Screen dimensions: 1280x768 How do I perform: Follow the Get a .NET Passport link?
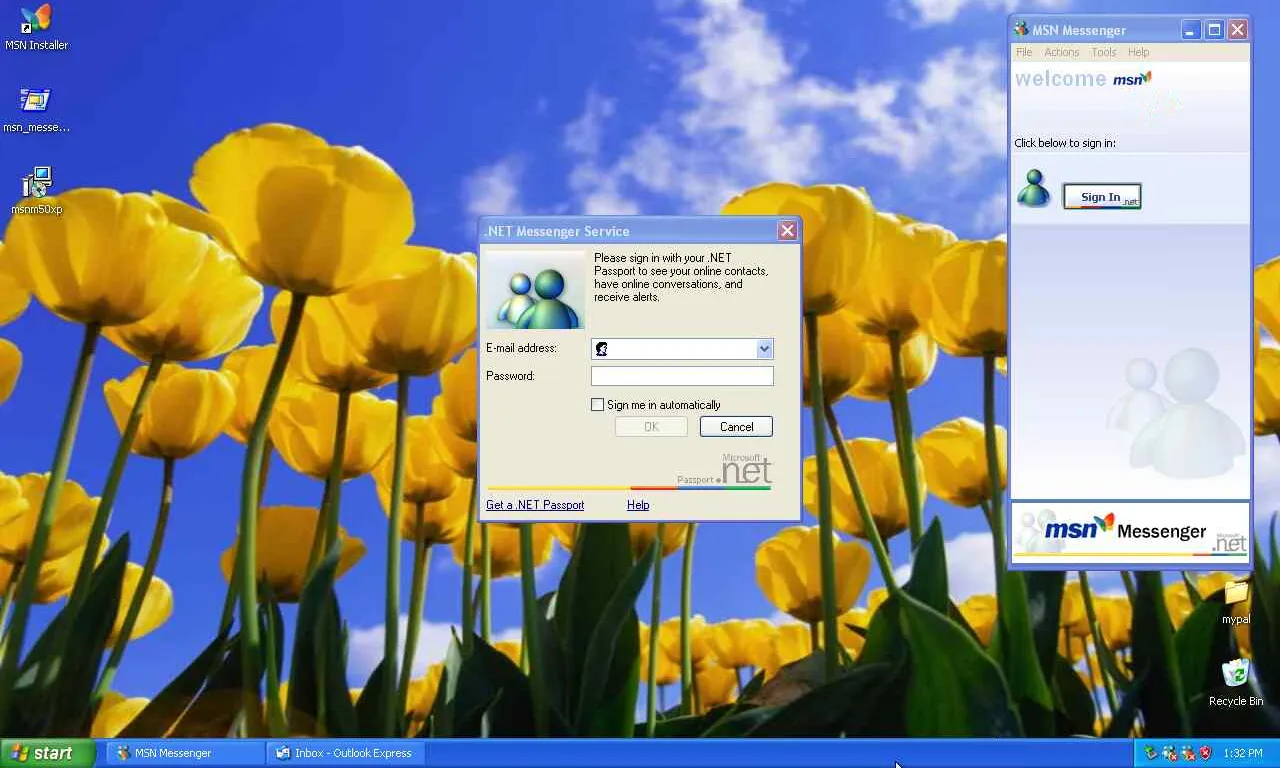click(535, 505)
